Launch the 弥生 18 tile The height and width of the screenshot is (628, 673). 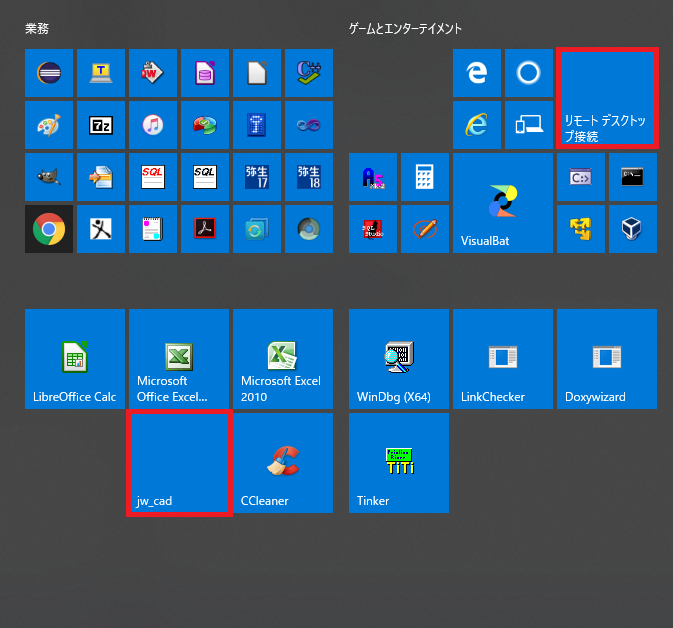[x=309, y=177]
